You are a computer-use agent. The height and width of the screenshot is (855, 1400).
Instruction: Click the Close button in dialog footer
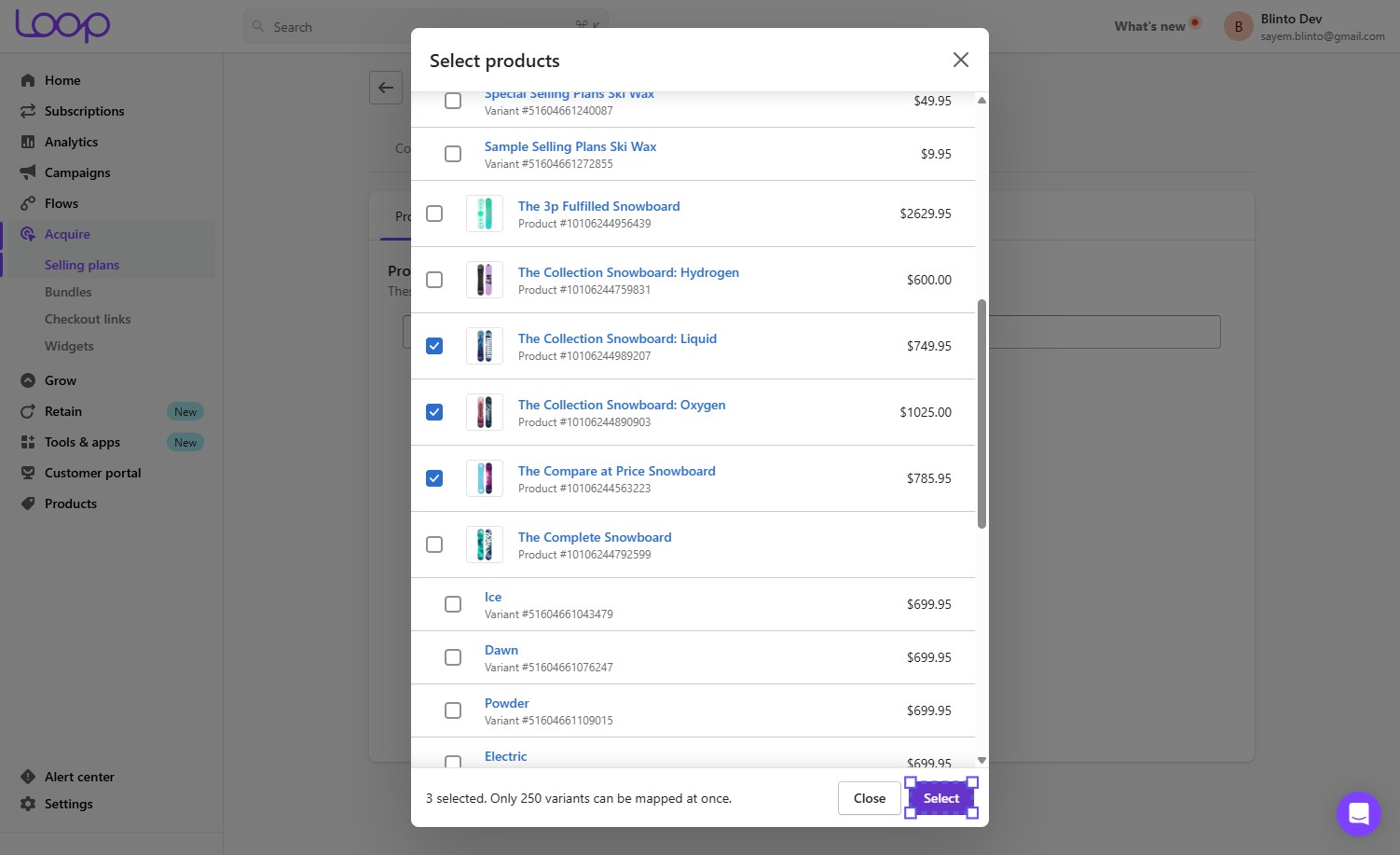click(870, 798)
